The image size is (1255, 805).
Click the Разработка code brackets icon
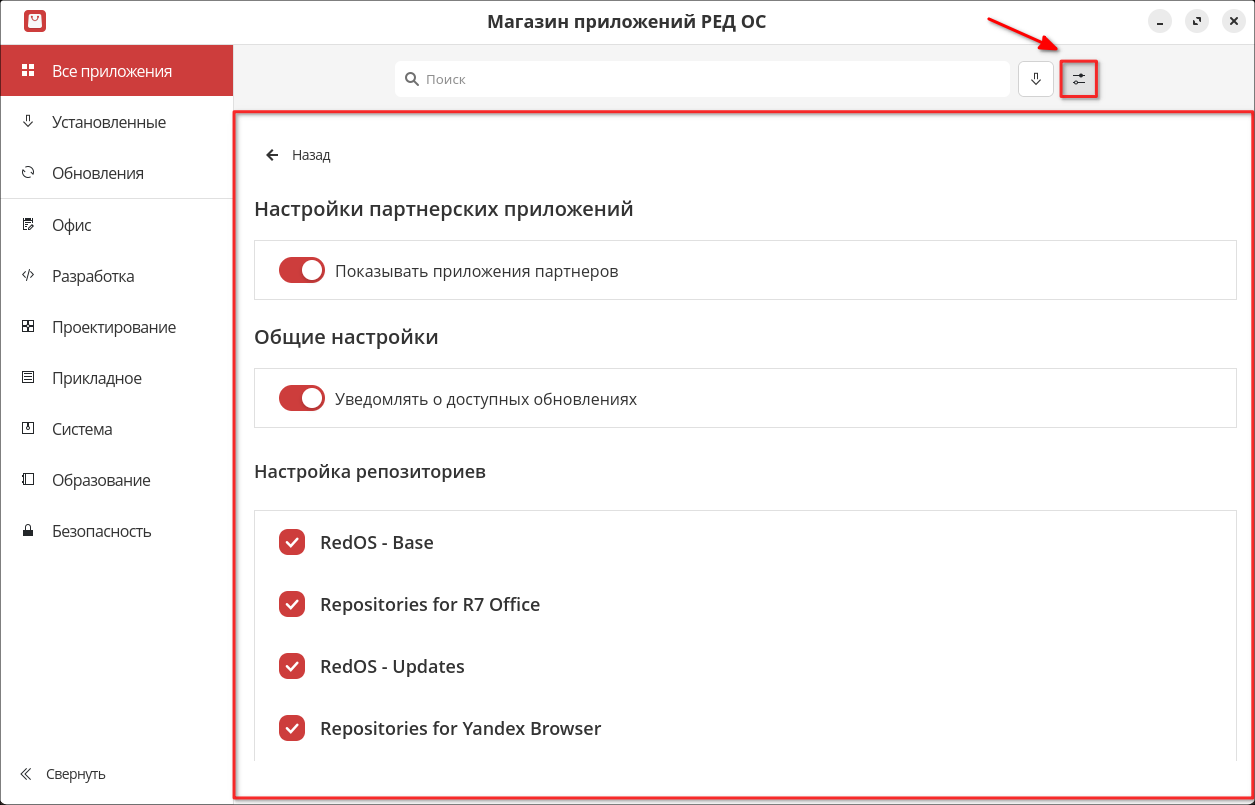tap(29, 276)
